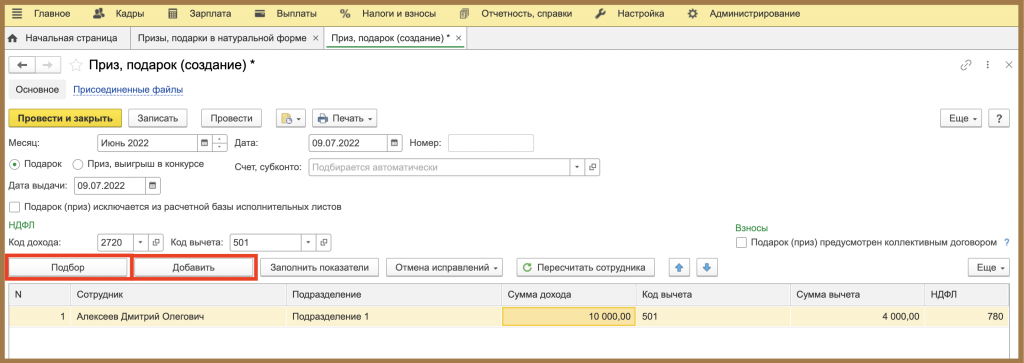Toggle exclusion from исполнительных листов base checkbox
This screenshot has width=1024, height=363.
(14, 207)
